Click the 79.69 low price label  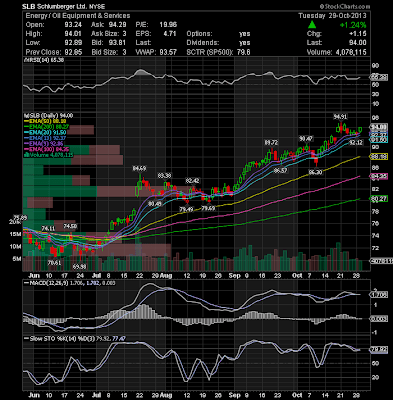[x=208, y=208]
